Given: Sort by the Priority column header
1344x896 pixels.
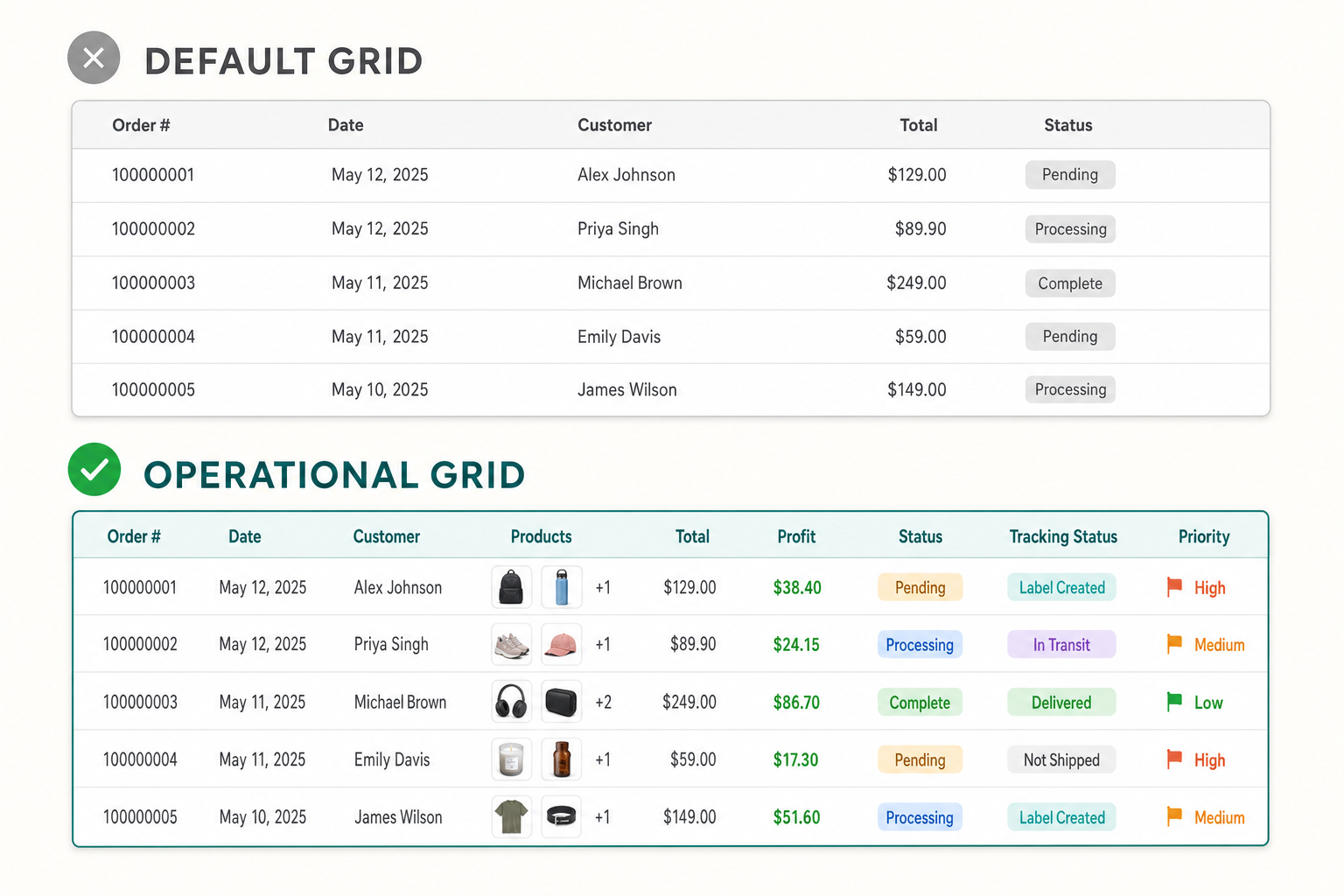Looking at the screenshot, I should pyautogui.click(x=1204, y=536).
